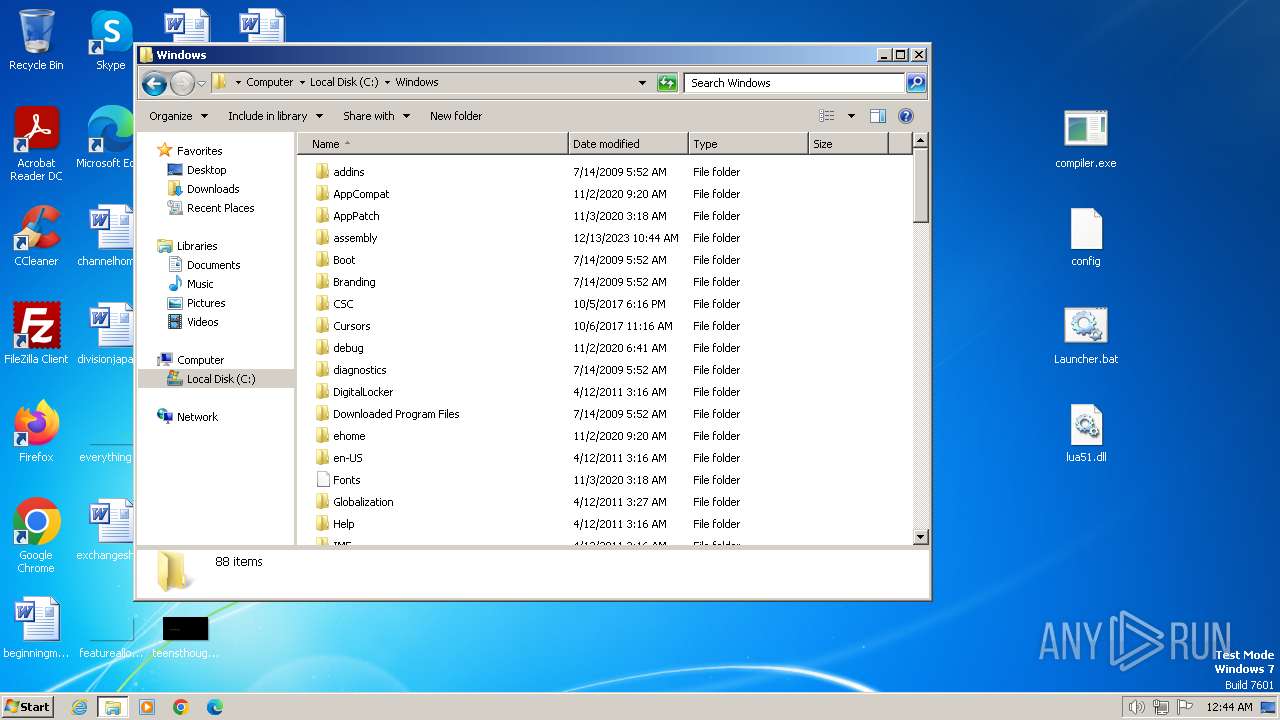Open the Share with dropdown
The height and width of the screenshot is (720, 1280).
click(x=376, y=116)
